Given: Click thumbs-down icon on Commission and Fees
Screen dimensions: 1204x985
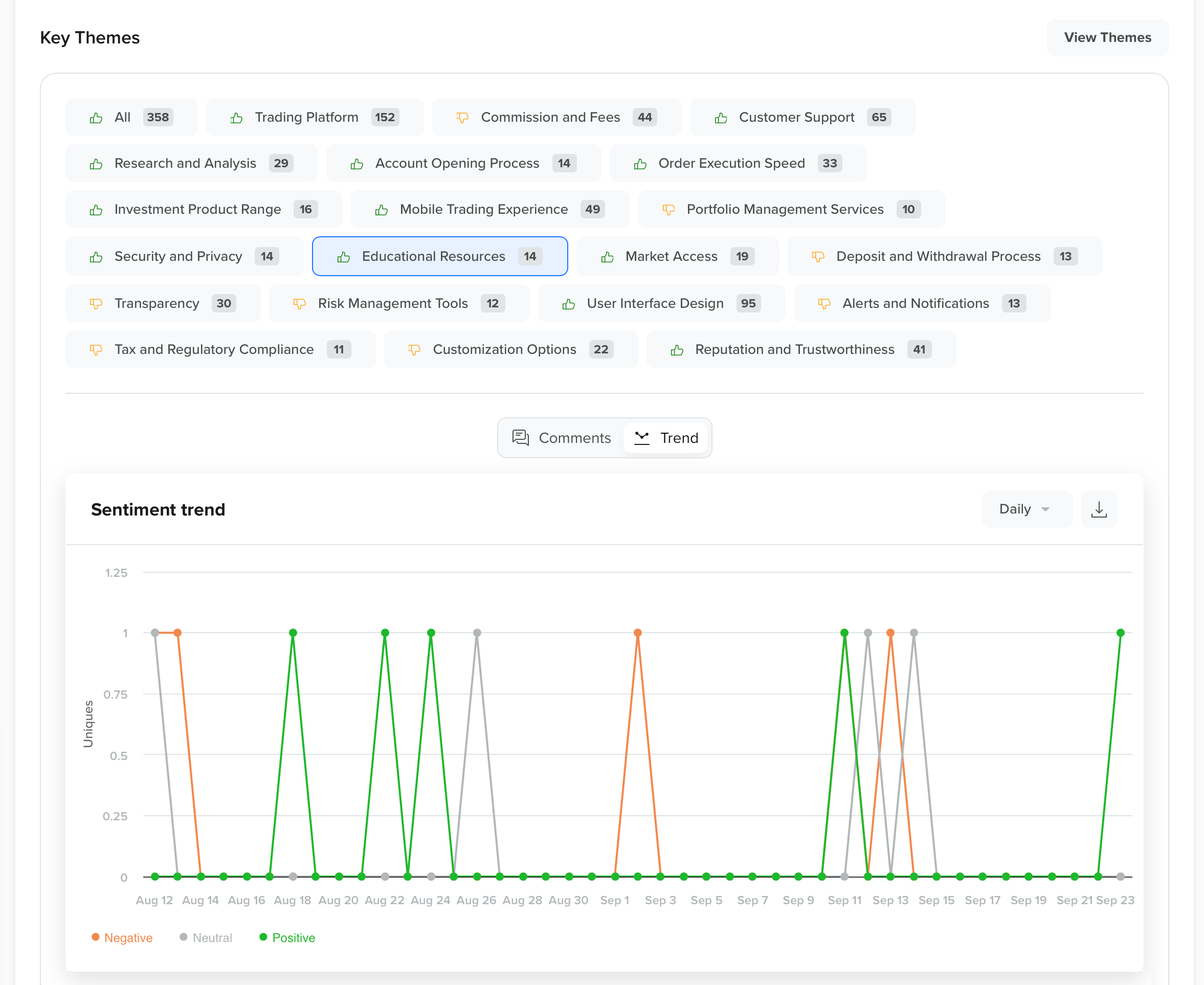Looking at the screenshot, I should click(462, 118).
